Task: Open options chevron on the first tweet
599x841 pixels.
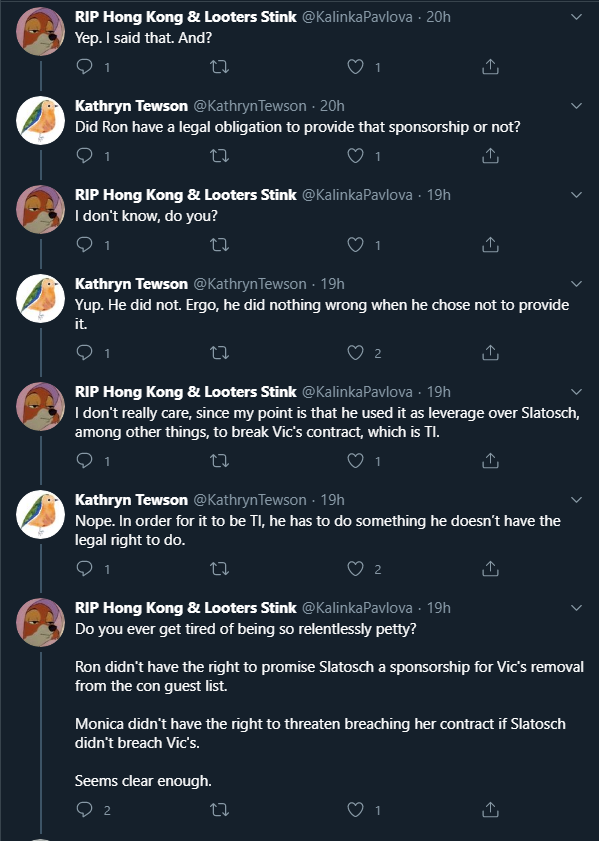Action: pyautogui.click(x=576, y=17)
